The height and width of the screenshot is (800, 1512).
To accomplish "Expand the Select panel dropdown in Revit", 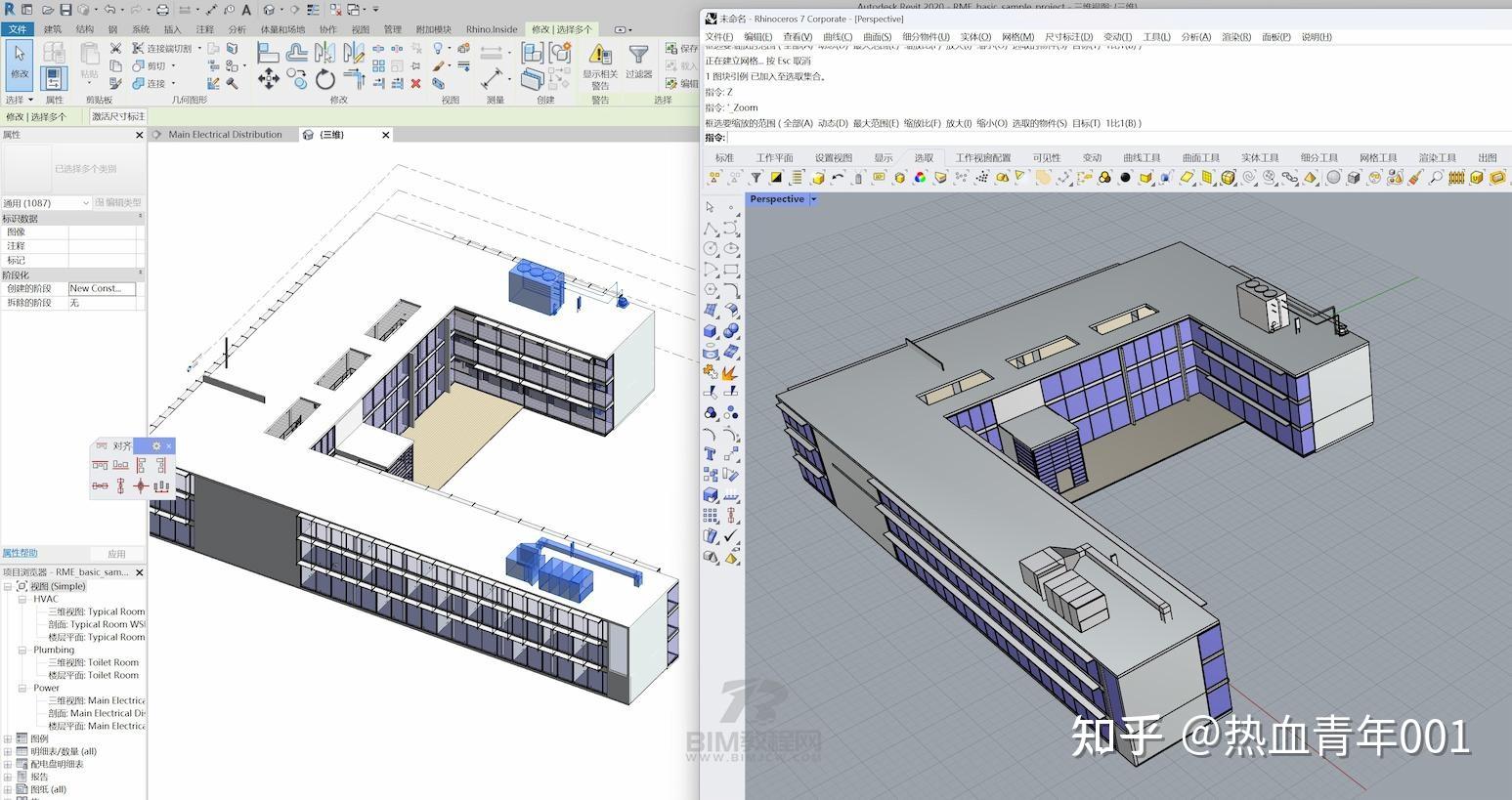I will coord(19,100).
